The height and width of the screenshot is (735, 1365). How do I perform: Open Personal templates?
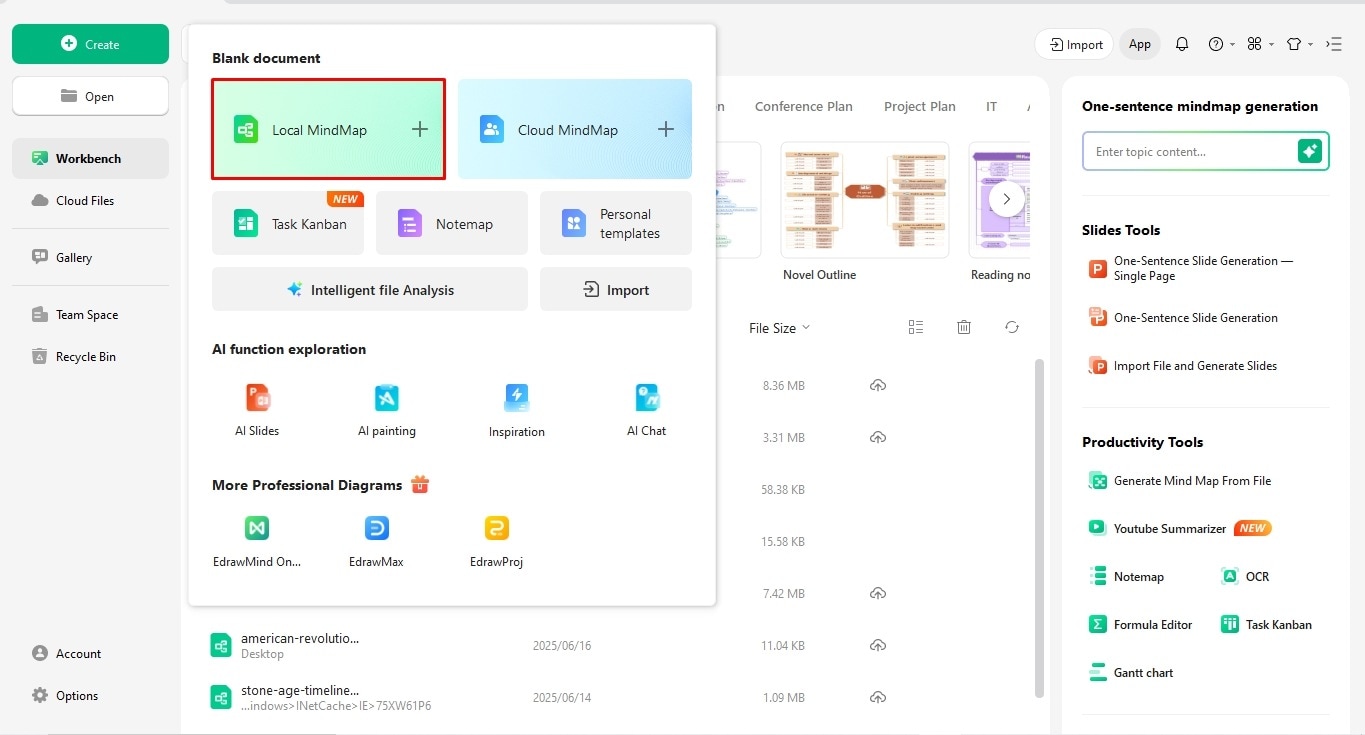coord(616,223)
